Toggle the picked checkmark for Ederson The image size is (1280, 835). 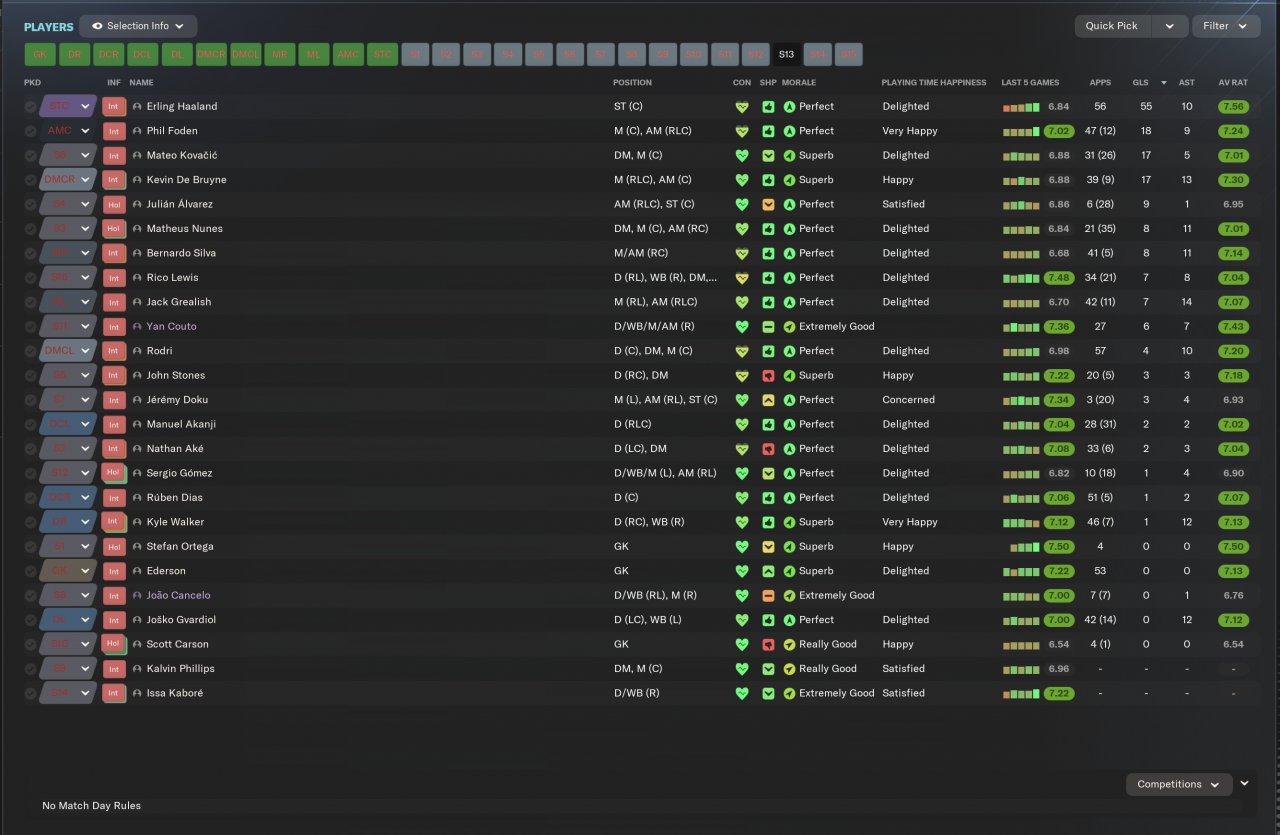pos(31,572)
